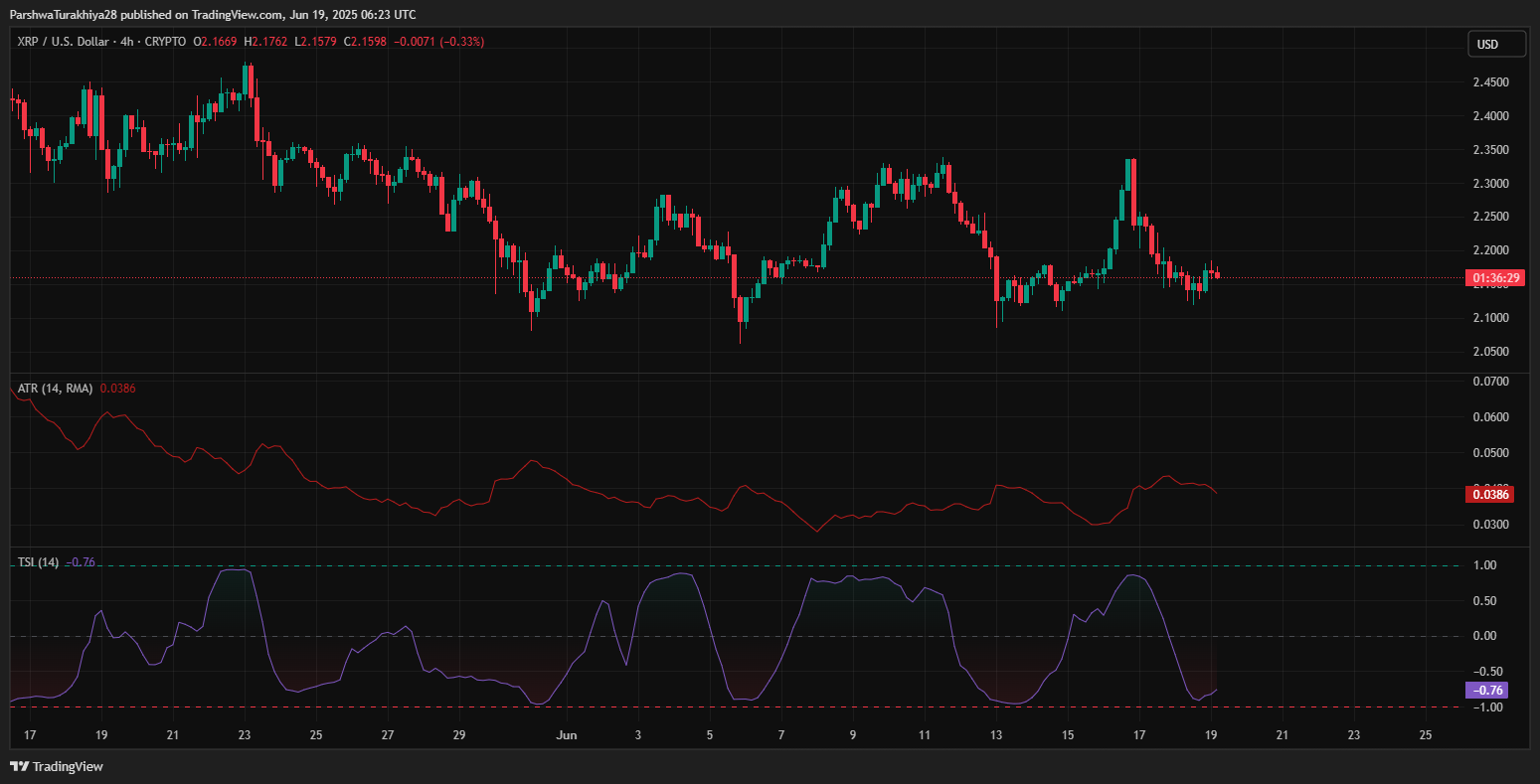Click the 25 date label on time axis
The height and width of the screenshot is (784, 1540).
[1425, 735]
